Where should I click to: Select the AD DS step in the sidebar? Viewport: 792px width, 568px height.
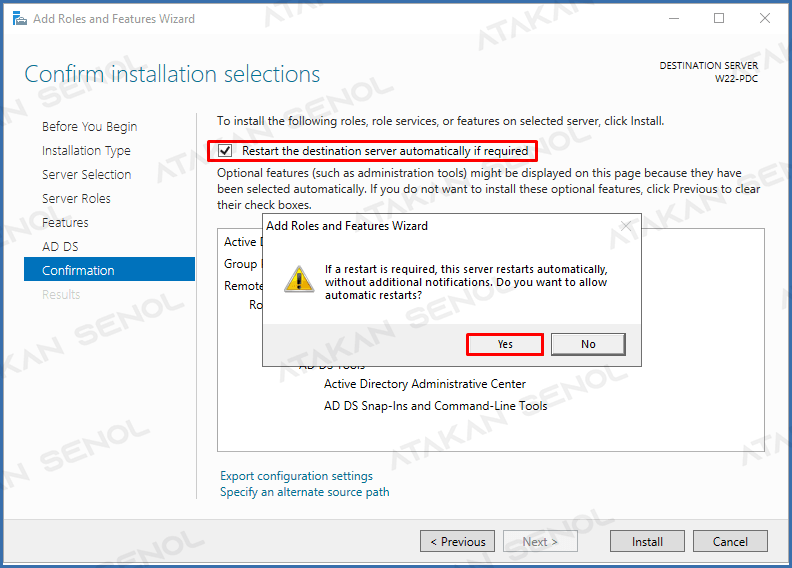pyautogui.click(x=60, y=247)
